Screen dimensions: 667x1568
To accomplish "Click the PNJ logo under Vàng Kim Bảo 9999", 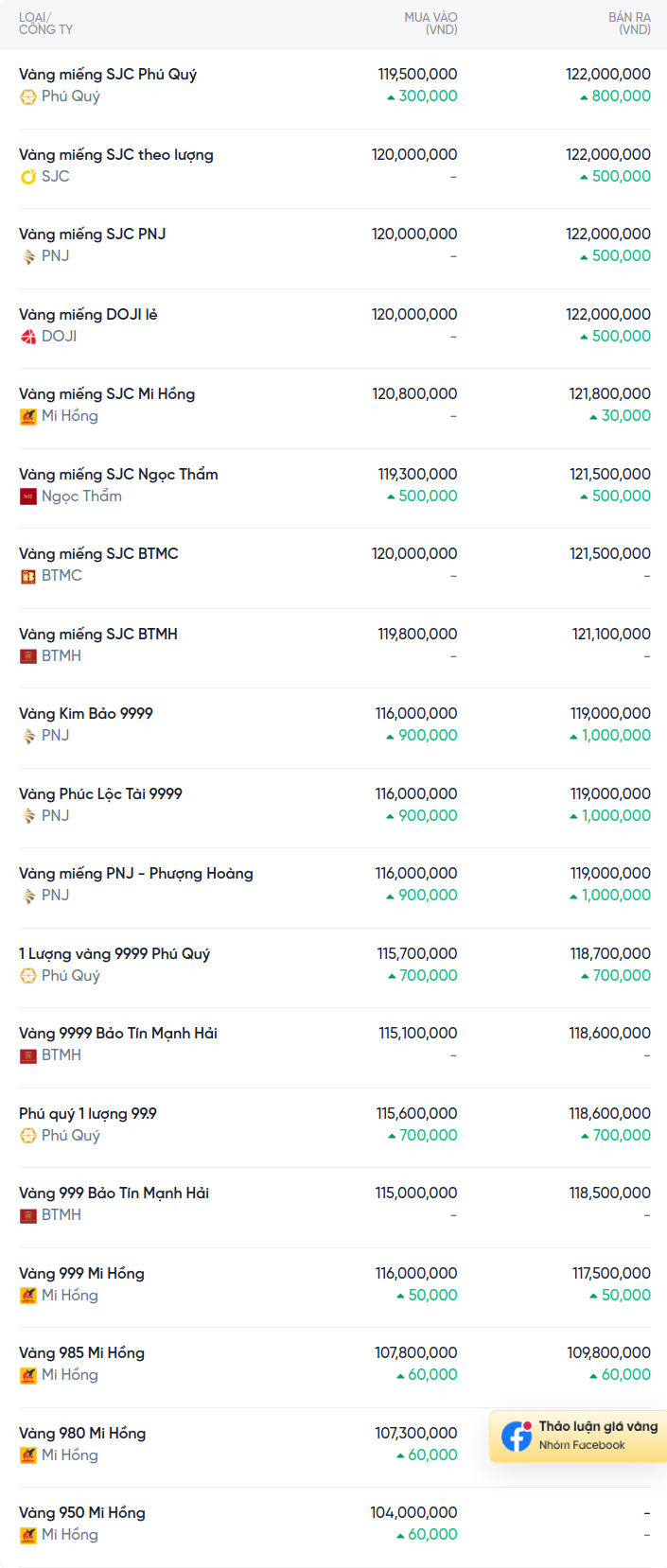I will click(28, 736).
